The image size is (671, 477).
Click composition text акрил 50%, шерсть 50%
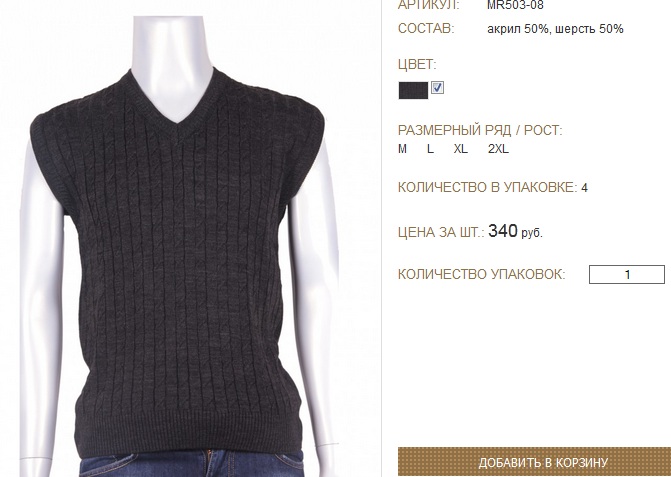[555, 29]
